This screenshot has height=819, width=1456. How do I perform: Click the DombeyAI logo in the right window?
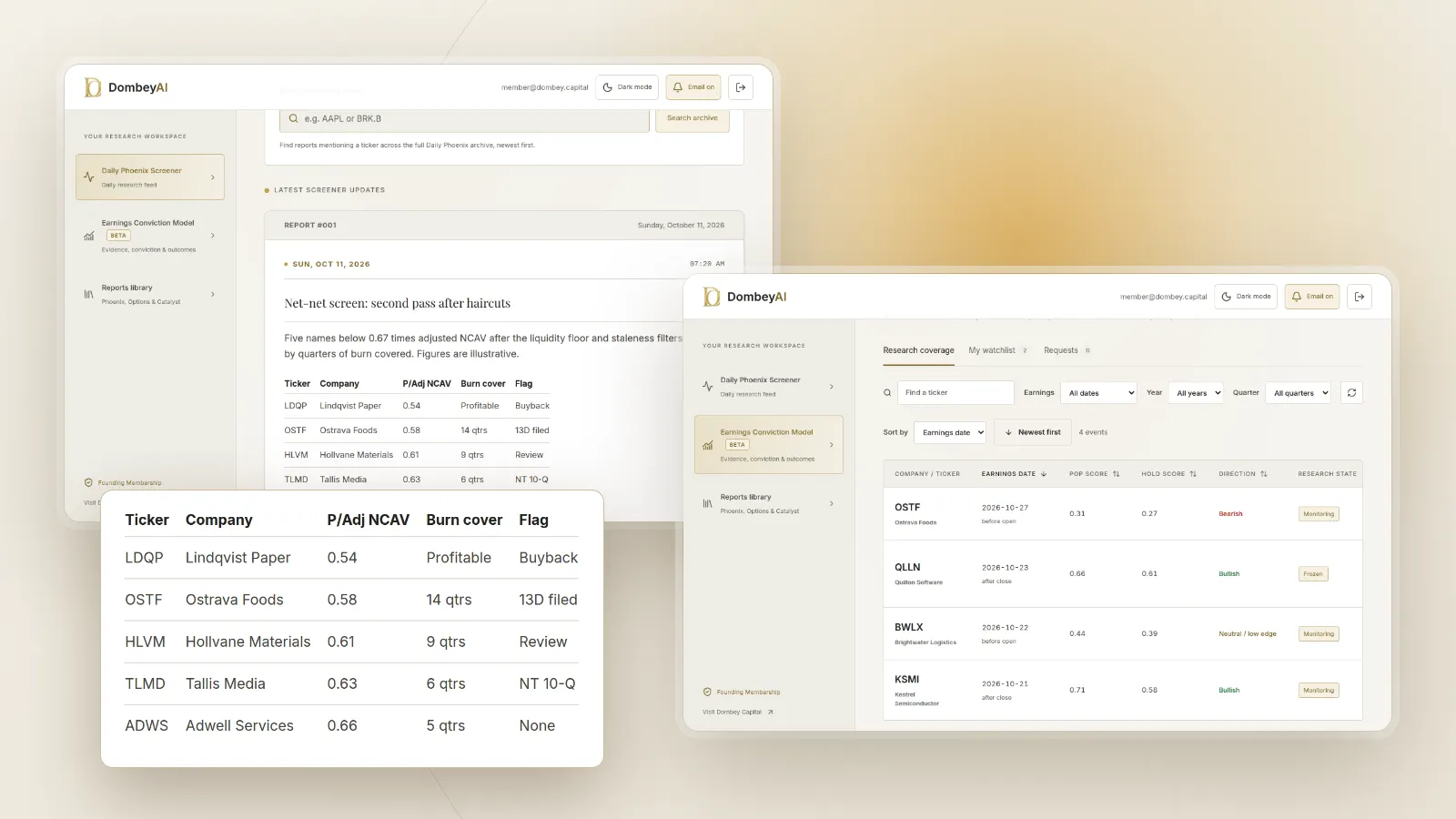coord(744,297)
